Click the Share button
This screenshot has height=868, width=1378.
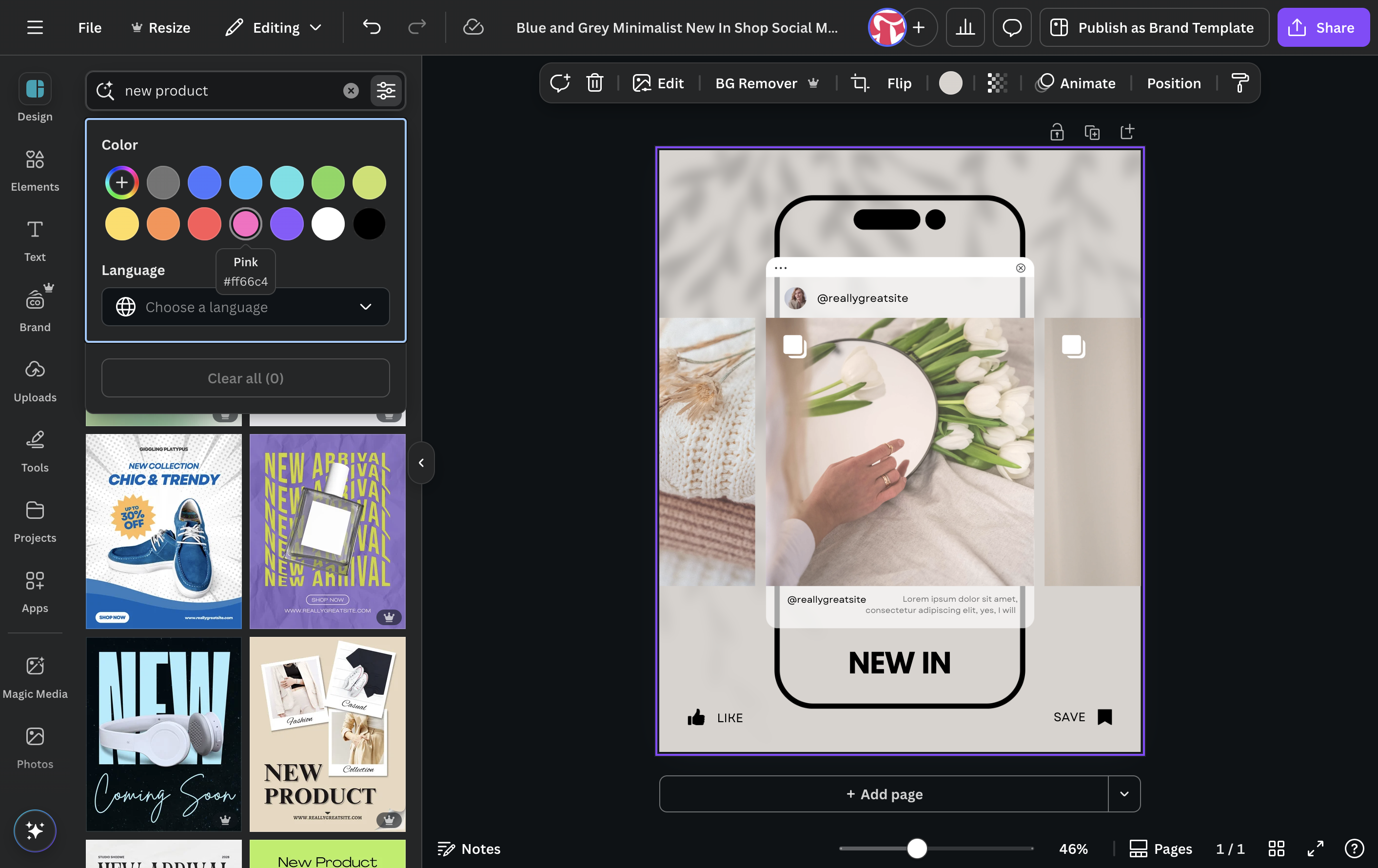(1323, 27)
